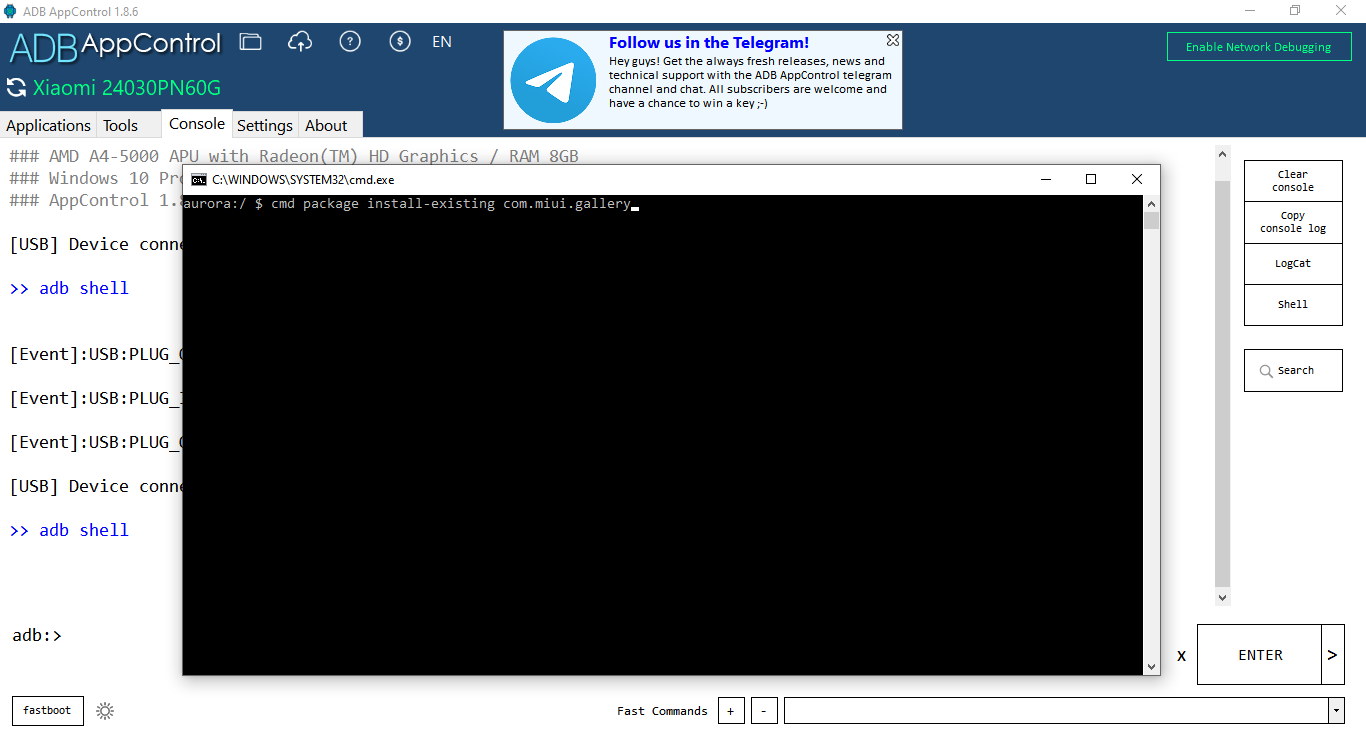
Task: Remove a fast command with minus button
Action: coord(763,711)
